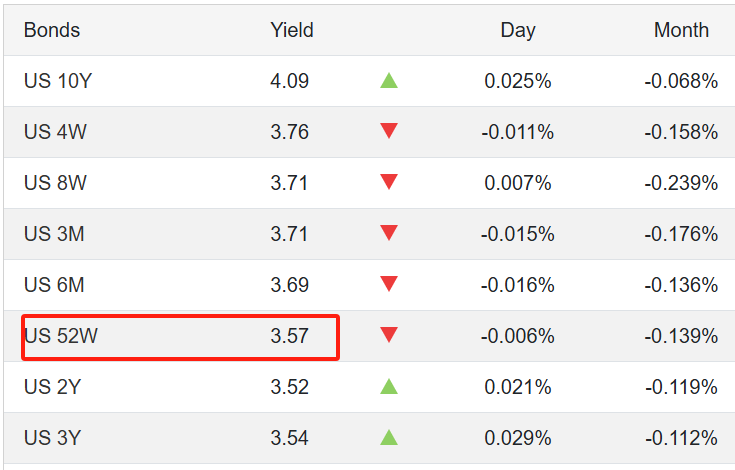Click the red down arrow for US 52W
The height and width of the screenshot is (470, 735).
[x=389, y=335]
